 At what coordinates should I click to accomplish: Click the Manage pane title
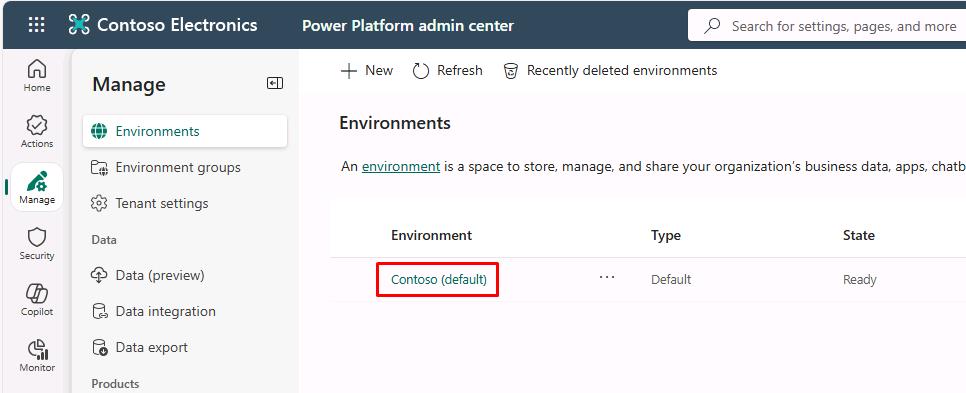click(129, 84)
